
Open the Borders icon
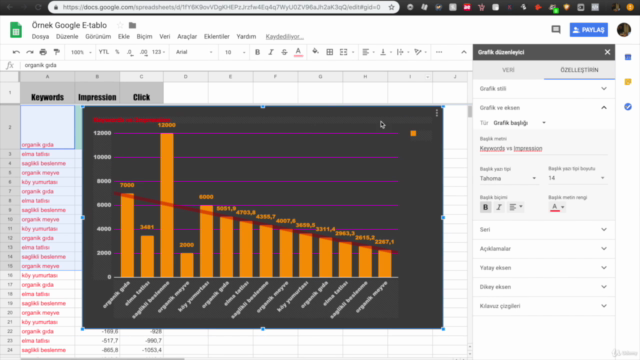[330, 52]
